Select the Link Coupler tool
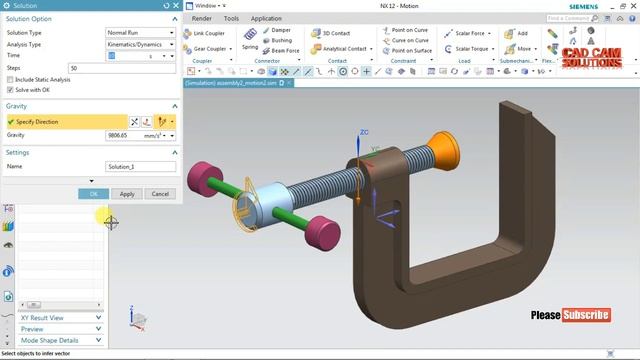This screenshot has height=360, width=640. [x=204, y=33]
